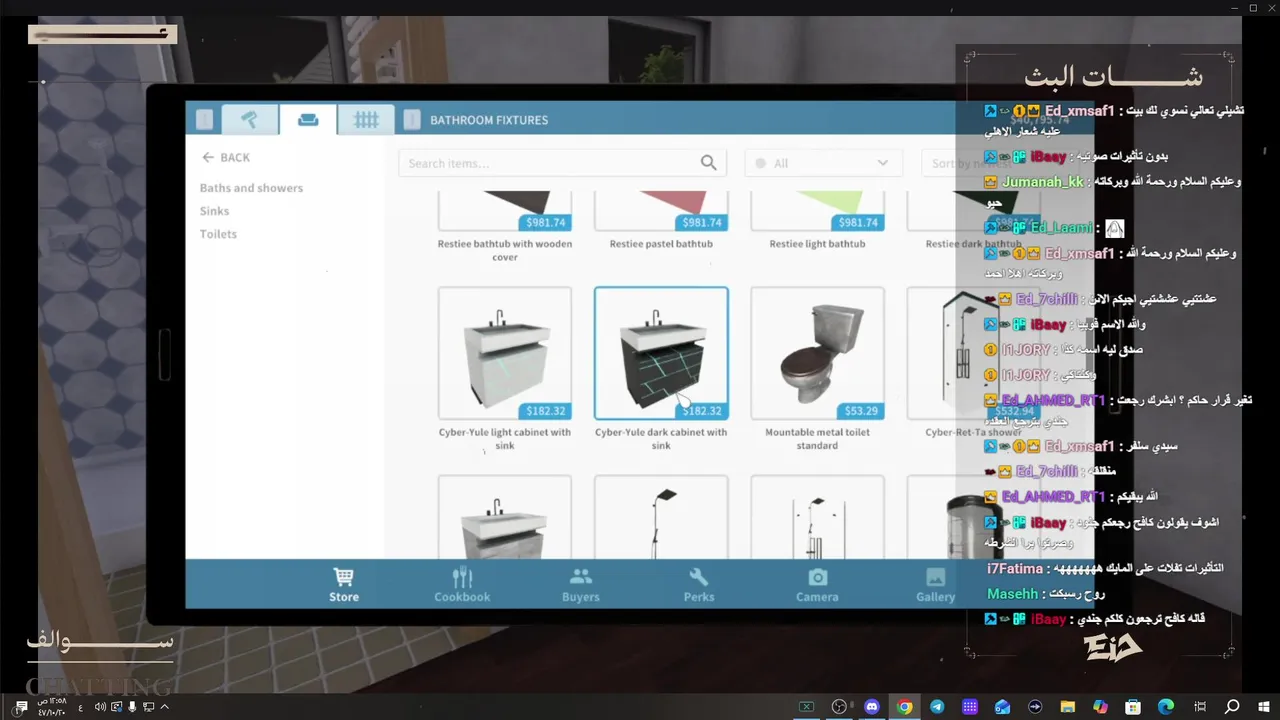
Task: Select the furniture tab with the sofa icon
Action: [308, 120]
